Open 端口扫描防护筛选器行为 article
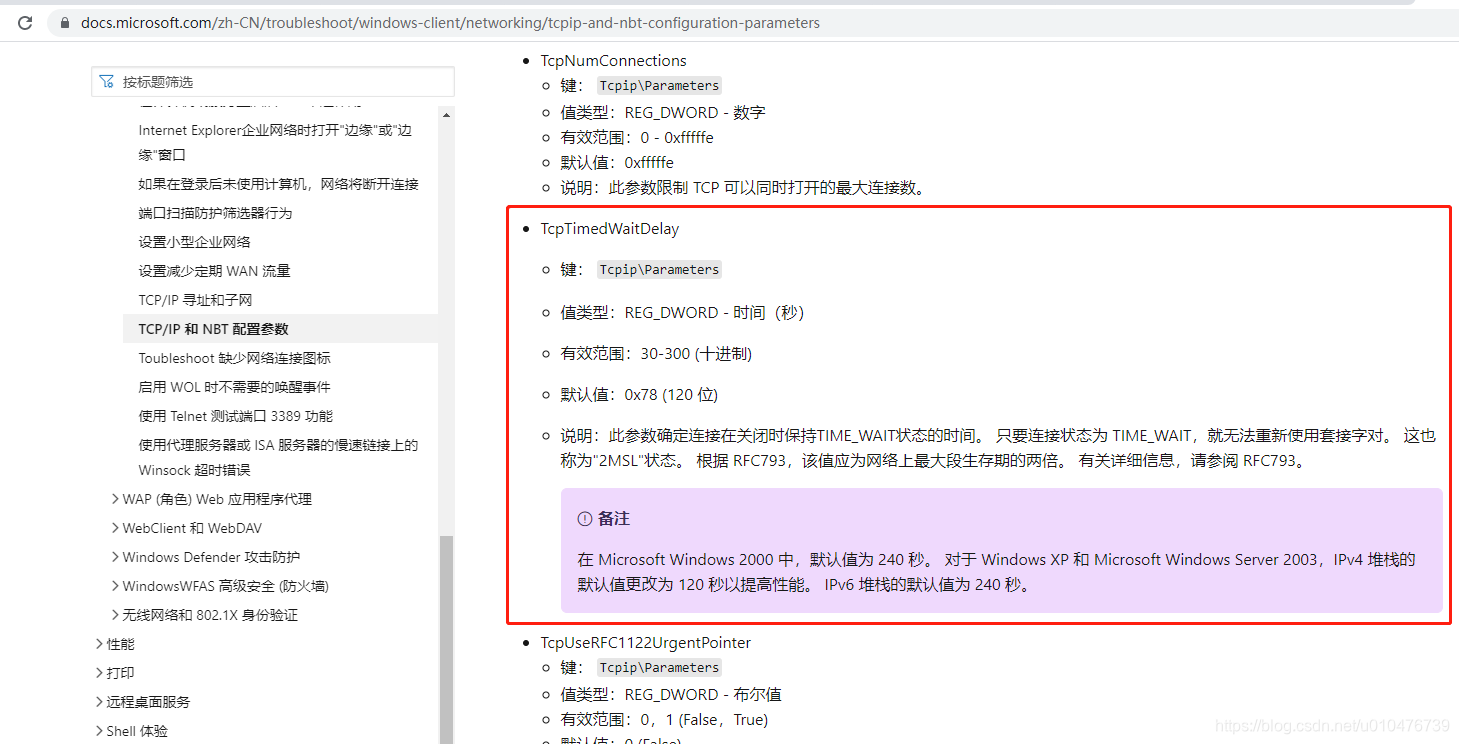The height and width of the screenshot is (744, 1459). pos(215,213)
